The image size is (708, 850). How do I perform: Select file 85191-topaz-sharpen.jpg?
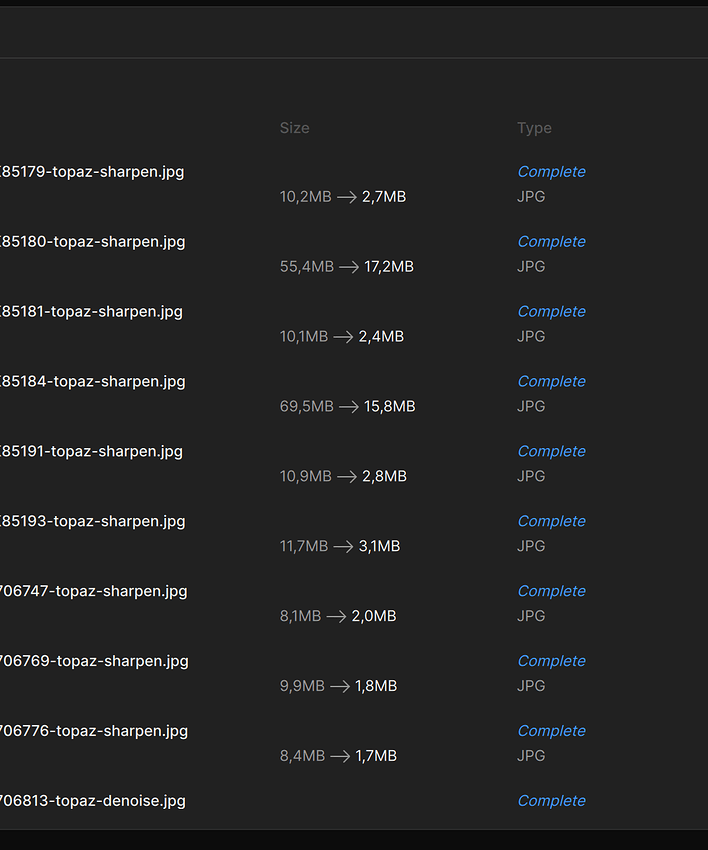tap(91, 452)
